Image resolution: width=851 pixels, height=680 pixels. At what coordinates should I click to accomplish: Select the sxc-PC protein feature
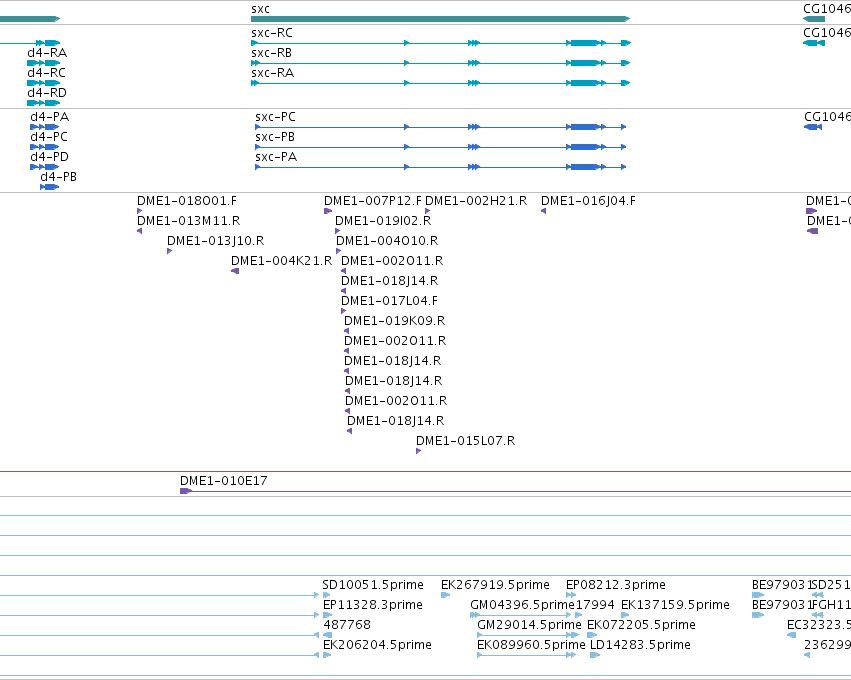[x=440, y=127]
